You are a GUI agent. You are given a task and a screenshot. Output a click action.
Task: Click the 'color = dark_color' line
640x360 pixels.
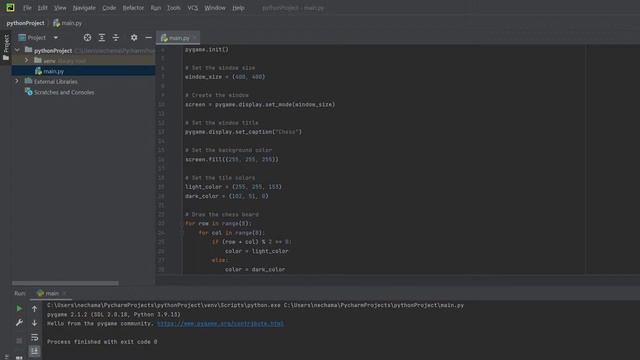[255, 270]
